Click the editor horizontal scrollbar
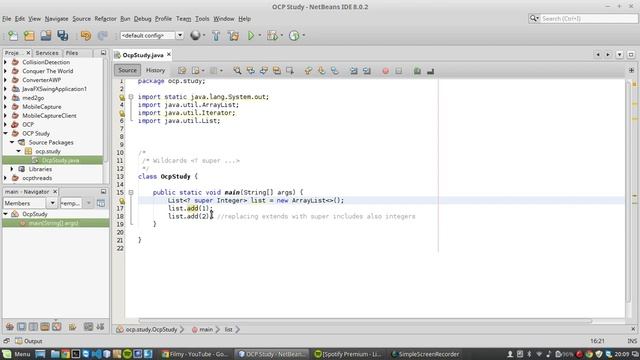This screenshot has width=640, height=360. [x=364, y=321]
